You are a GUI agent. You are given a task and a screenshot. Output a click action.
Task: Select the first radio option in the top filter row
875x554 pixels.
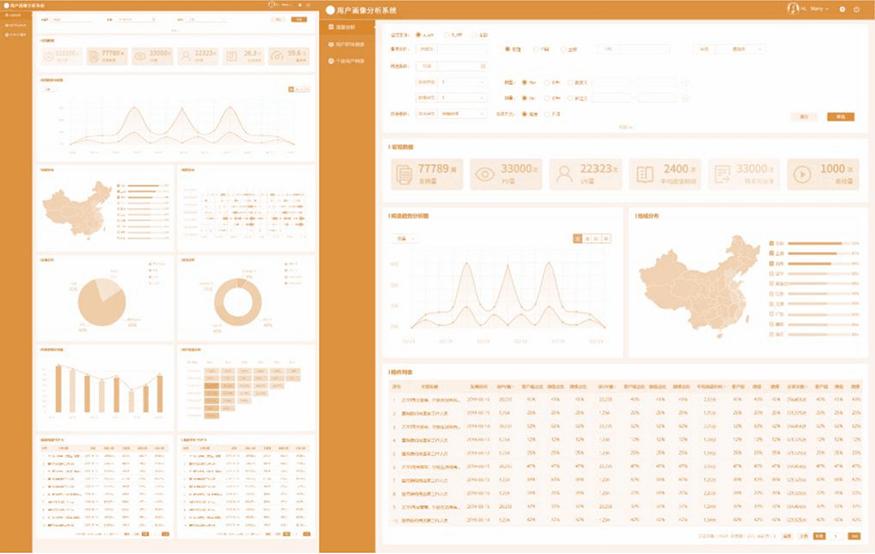418,34
